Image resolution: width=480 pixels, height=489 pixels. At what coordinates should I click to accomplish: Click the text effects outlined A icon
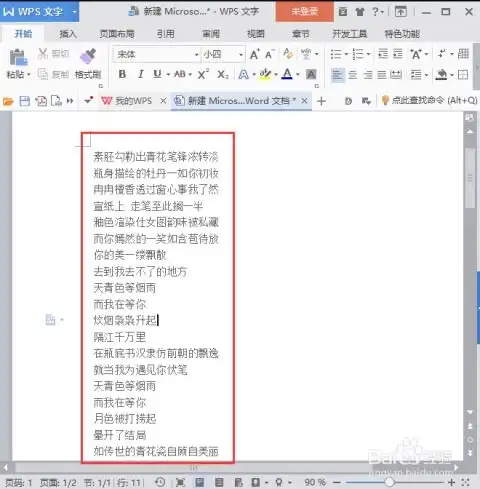(x=243, y=74)
